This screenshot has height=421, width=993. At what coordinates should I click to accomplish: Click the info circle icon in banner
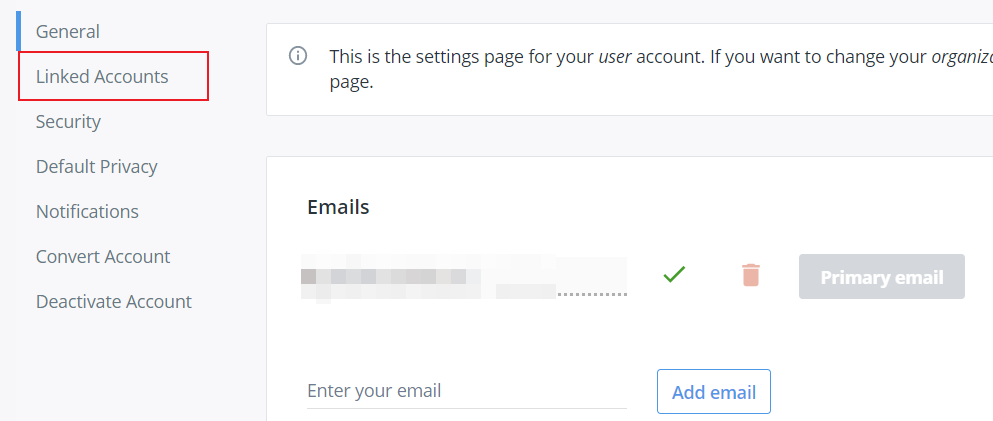[298, 56]
